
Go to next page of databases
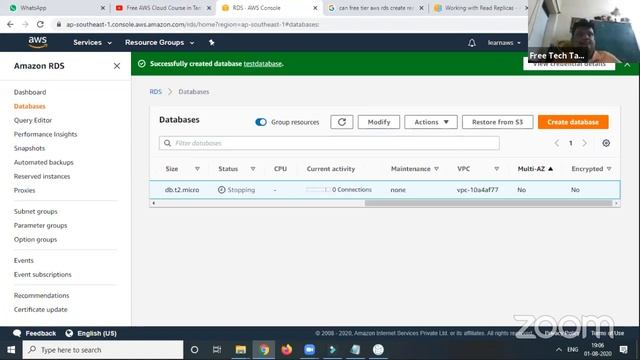[584, 143]
